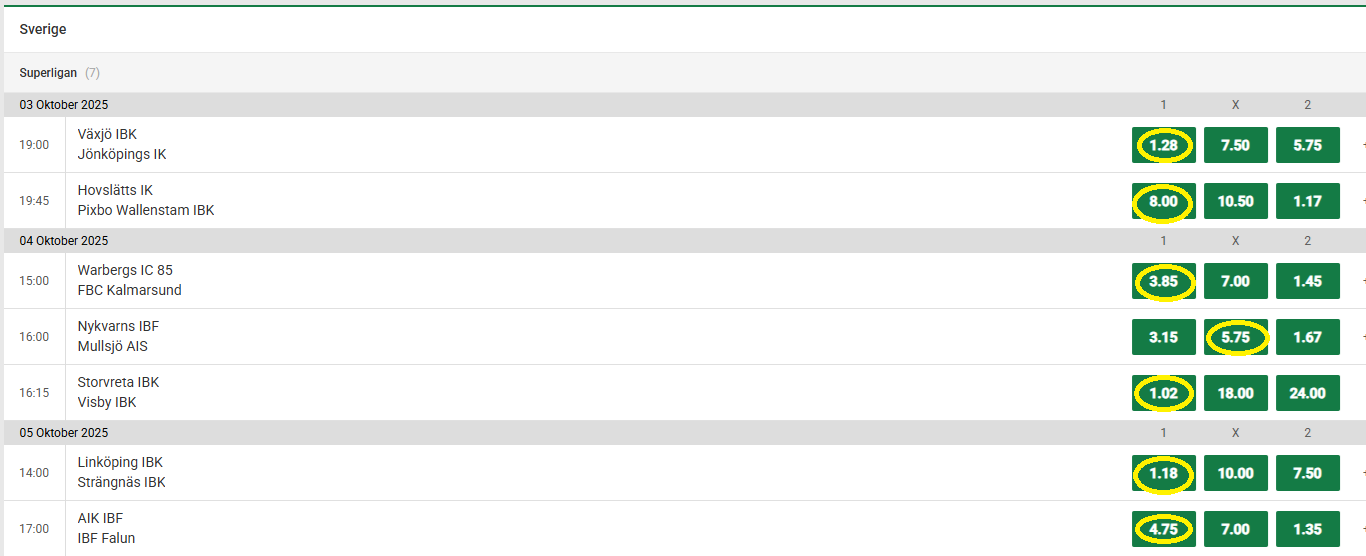This screenshot has width=1366, height=556.
Task: Select draw odds 10.50 for Hovslätts–Pixbo
Action: [x=1235, y=201]
